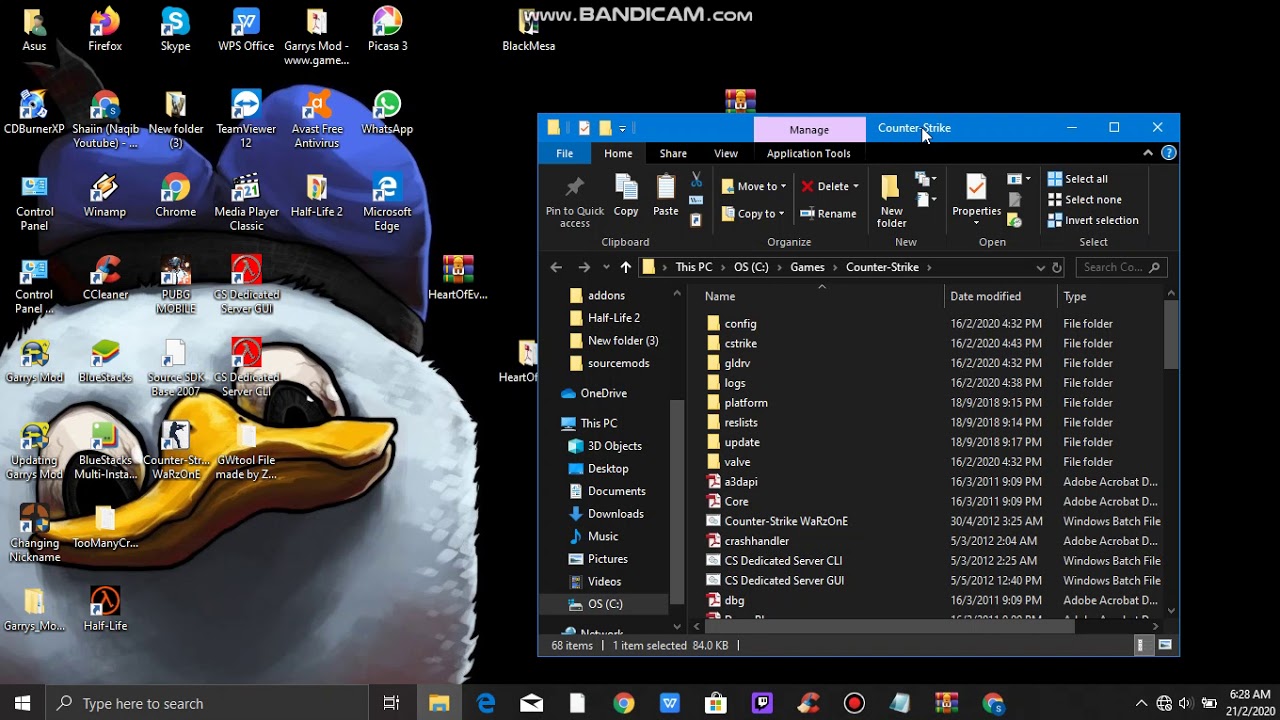The height and width of the screenshot is (720, 1280).
Task: Switch to large icons view in status bar
Action: [x=1165, y=646]
